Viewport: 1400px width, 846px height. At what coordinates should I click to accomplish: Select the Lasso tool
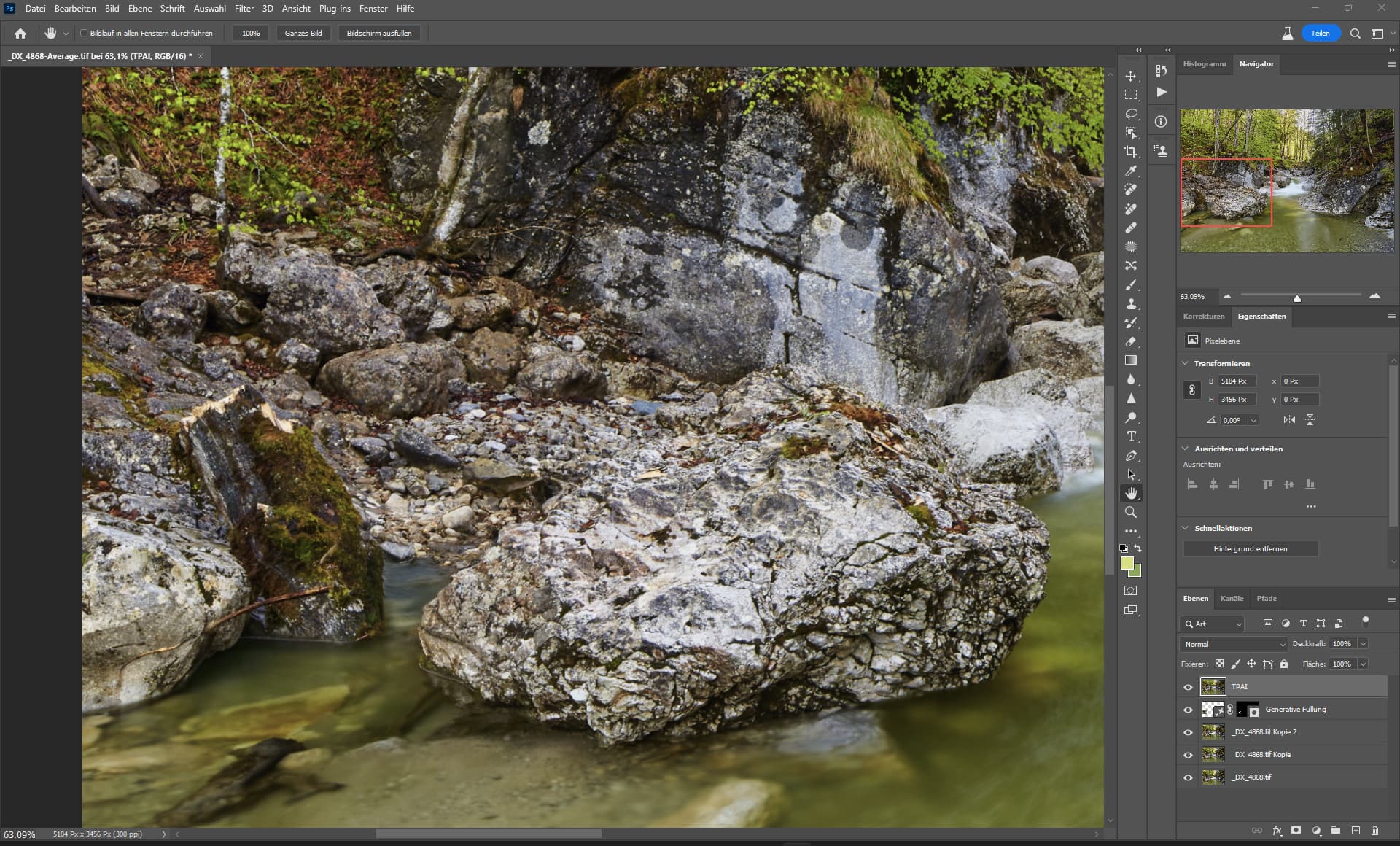tap(1131, 114)
